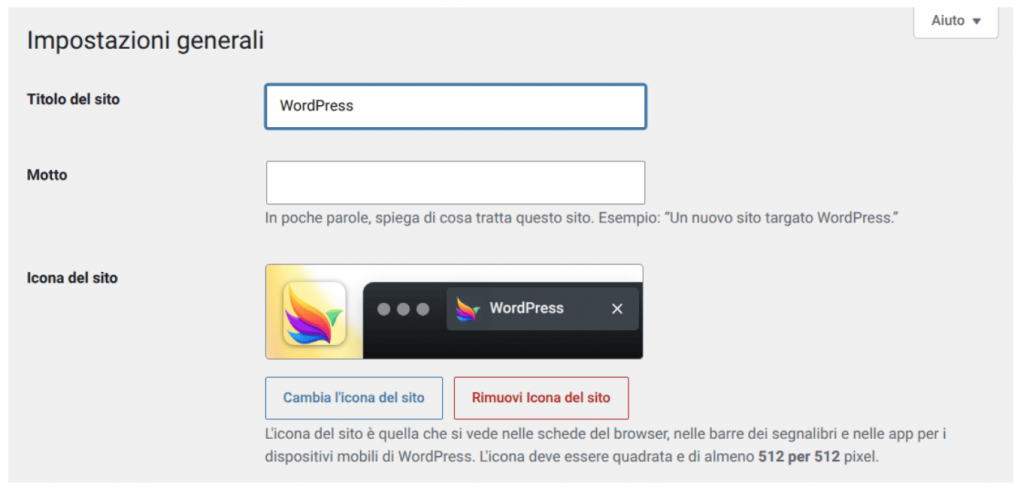Click Cambia l'icona del sito button
The height and width of the screenshot is (490, 1024).
tap(354, 397)
